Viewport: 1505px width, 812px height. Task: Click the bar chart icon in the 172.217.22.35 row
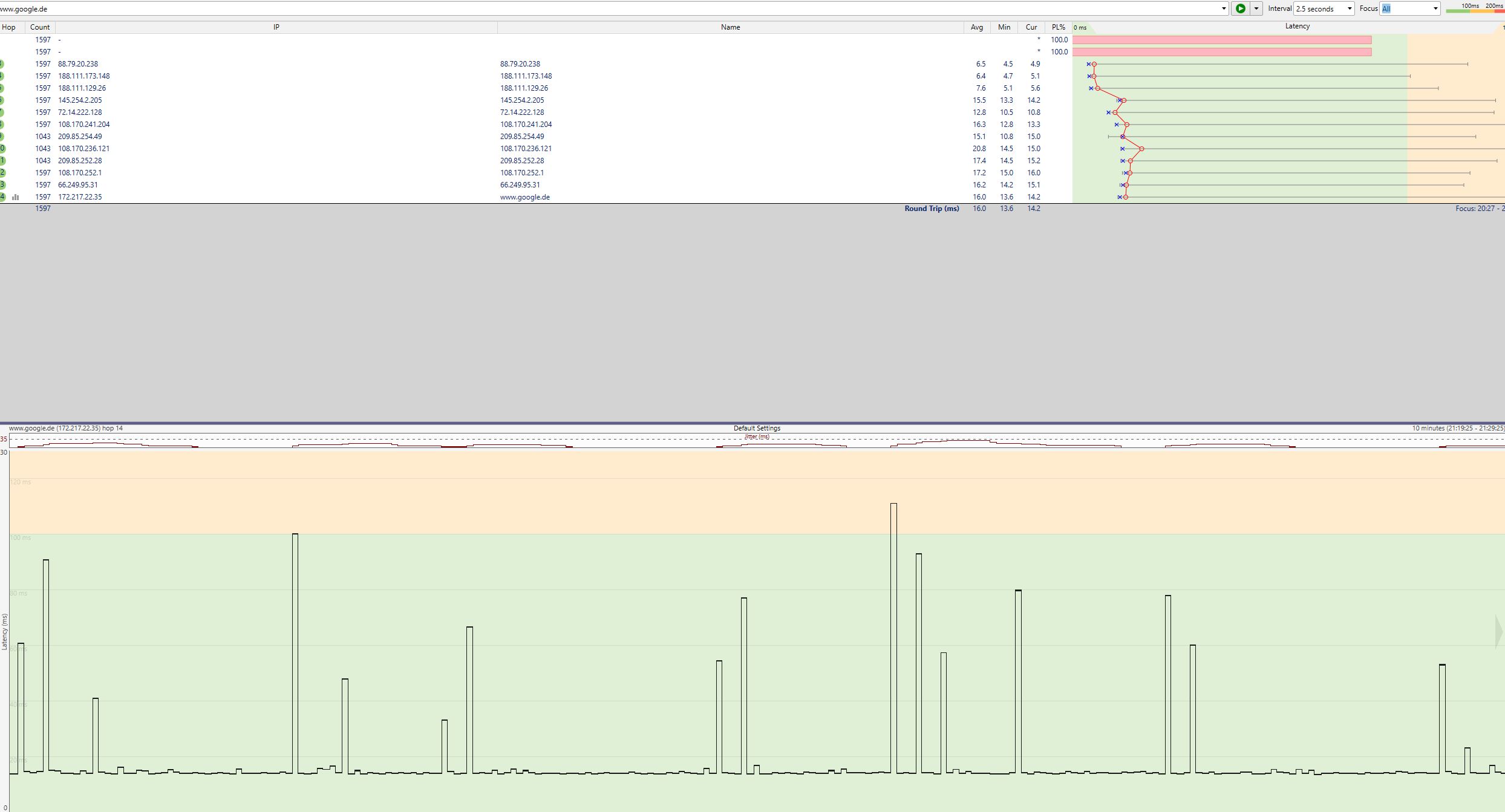point(16,197)
